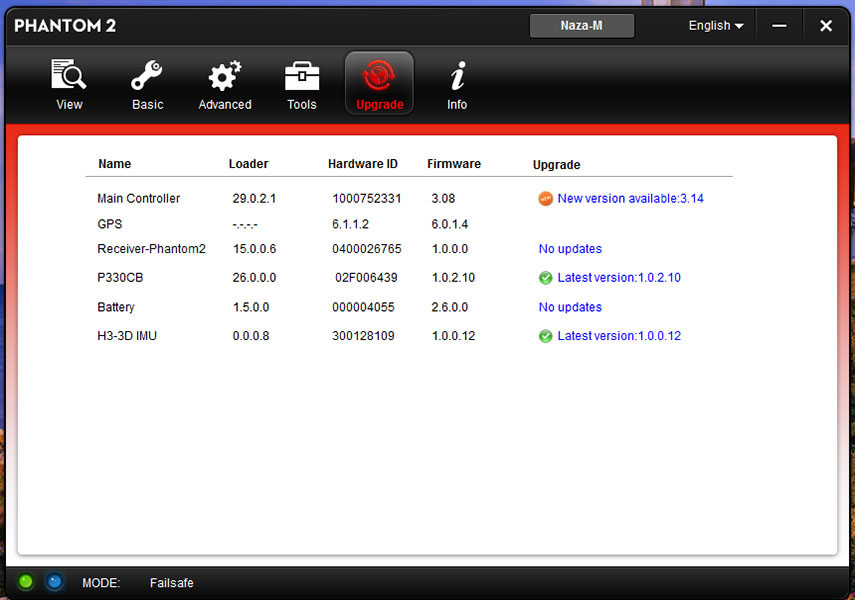Open the Info icon

click(x=457, y=75)
